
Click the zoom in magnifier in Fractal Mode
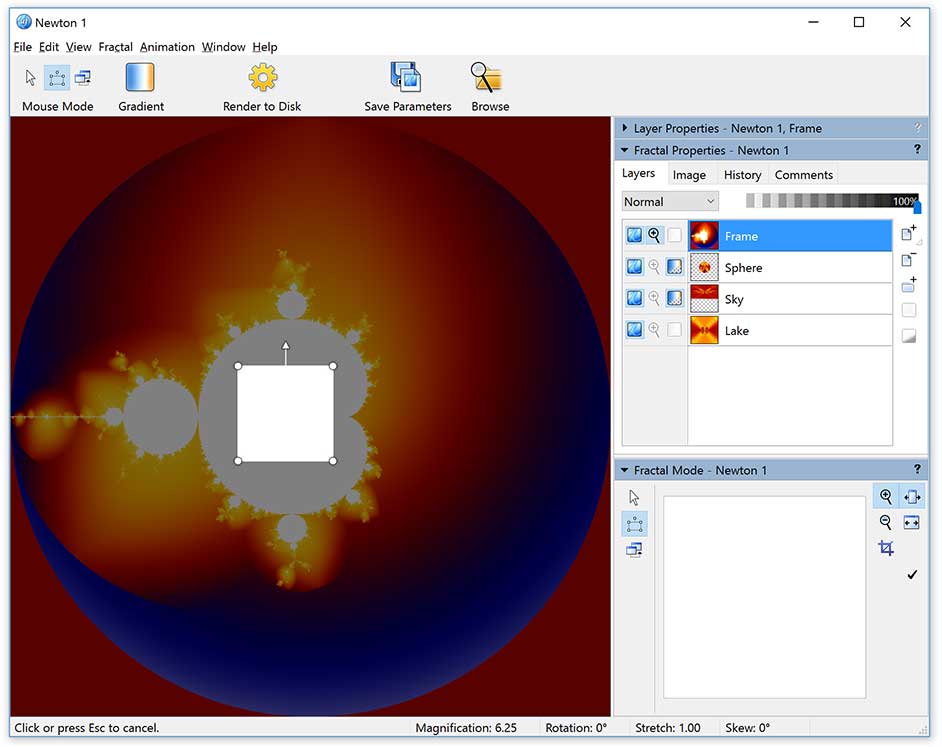pos(886,496)
